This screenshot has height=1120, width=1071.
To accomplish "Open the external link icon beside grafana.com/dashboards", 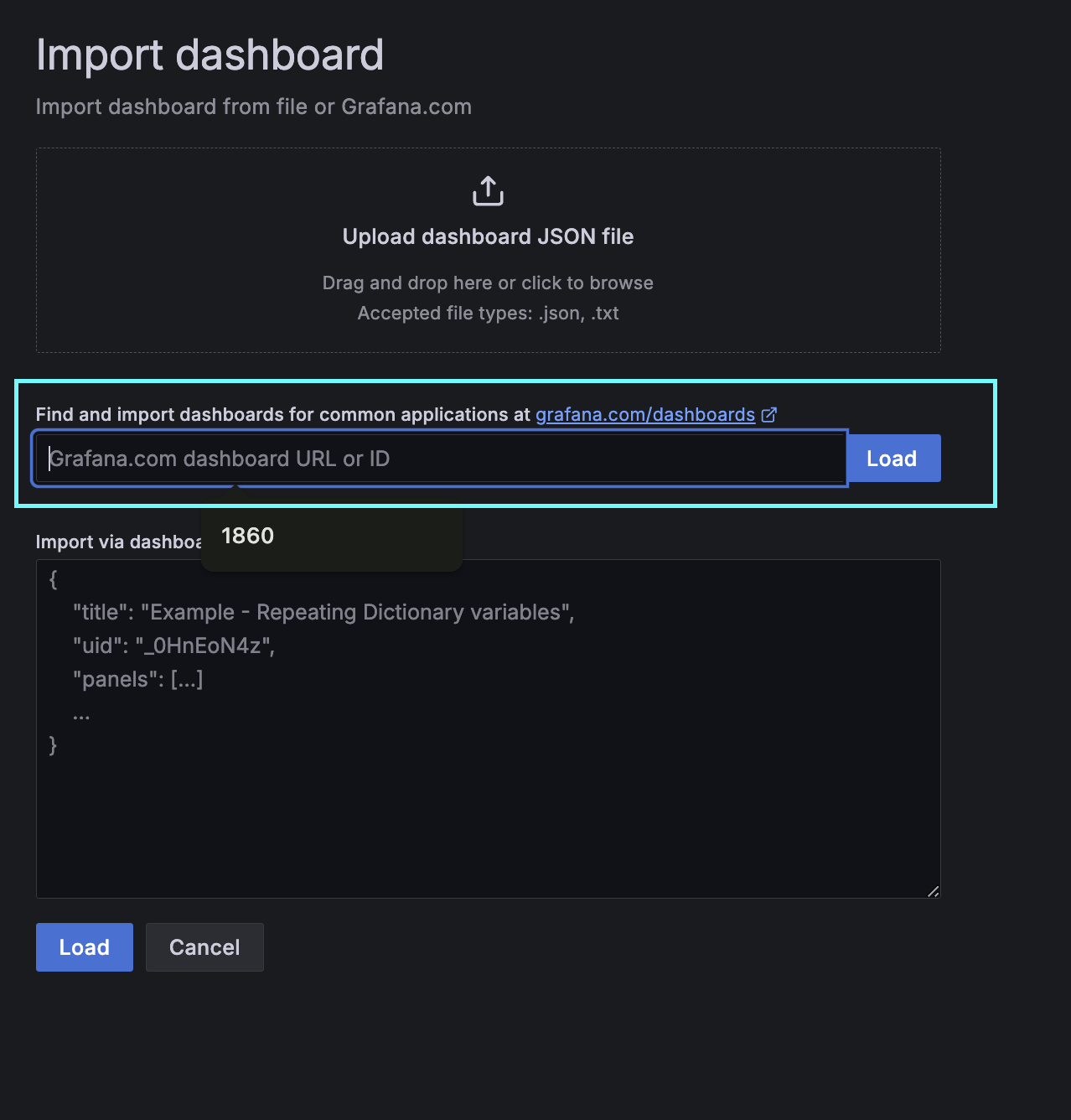I will point(769,414).
